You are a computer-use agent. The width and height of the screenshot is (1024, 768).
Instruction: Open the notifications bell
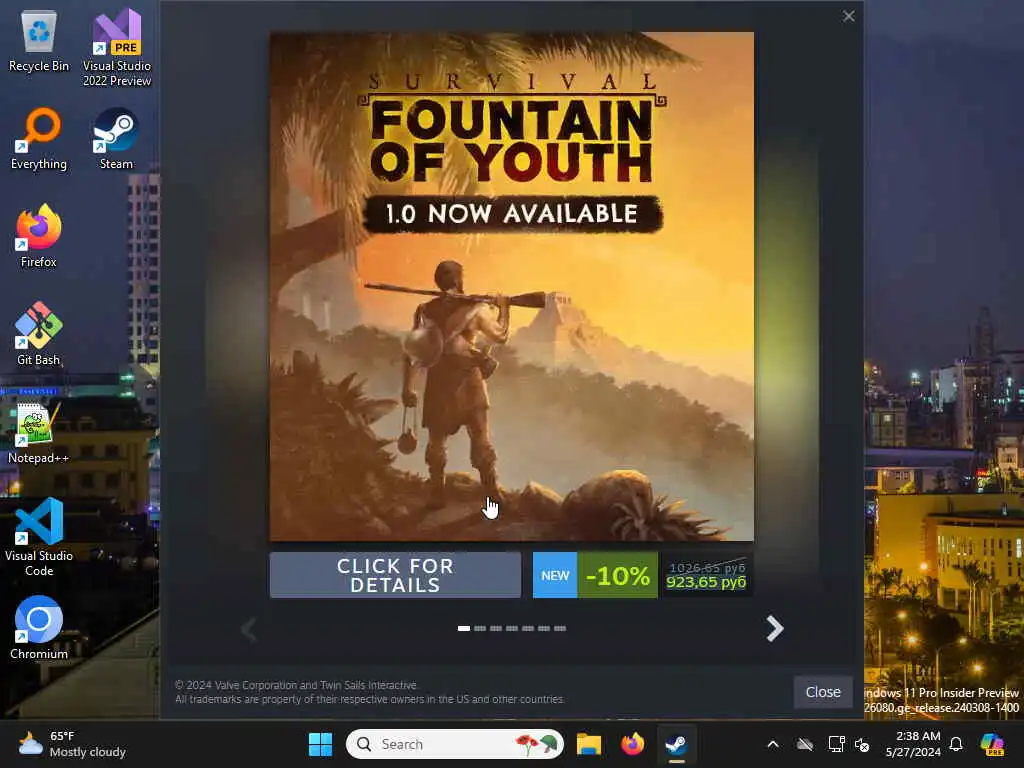[x=956, y=744]
